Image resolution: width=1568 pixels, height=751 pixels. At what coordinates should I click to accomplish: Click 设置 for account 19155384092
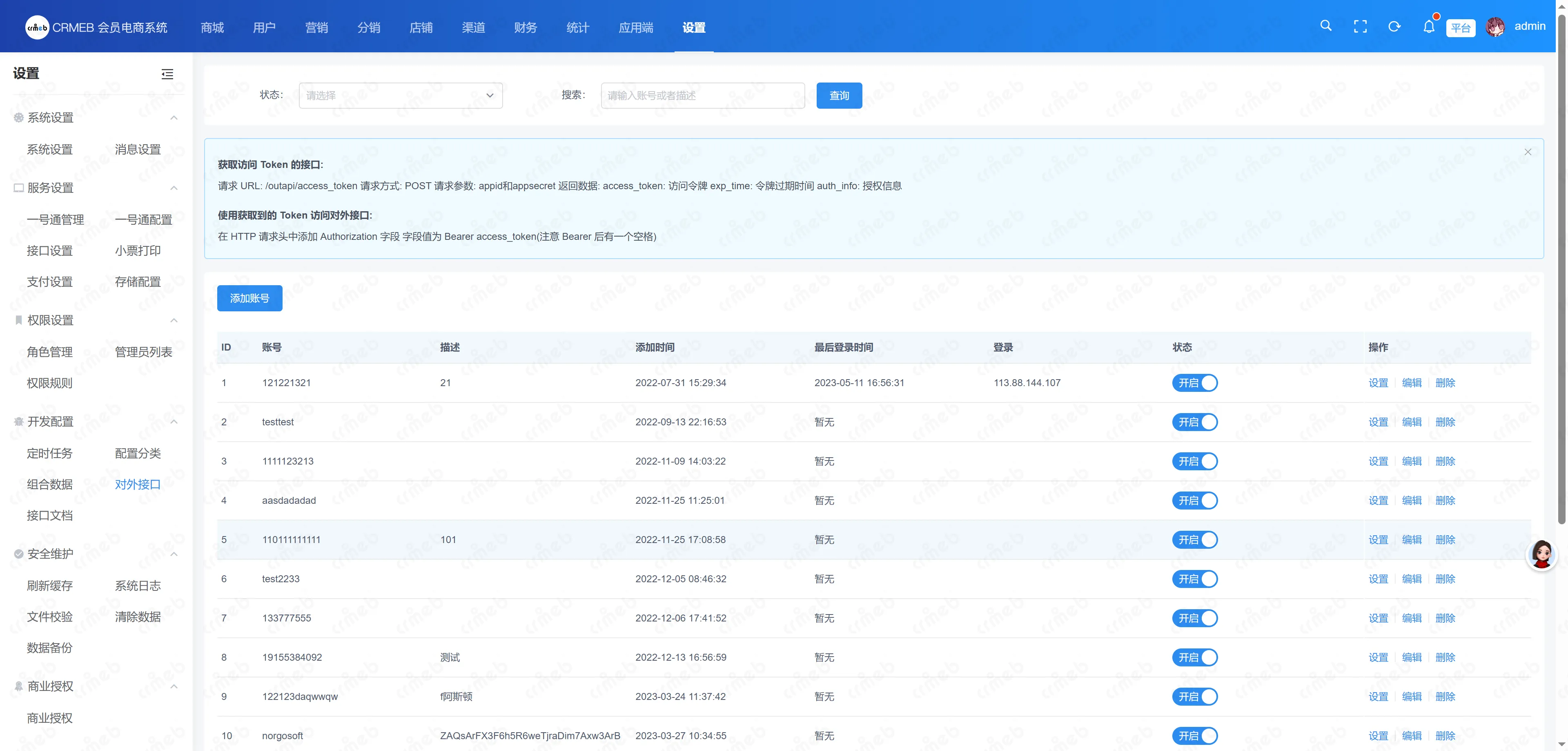1378,658
